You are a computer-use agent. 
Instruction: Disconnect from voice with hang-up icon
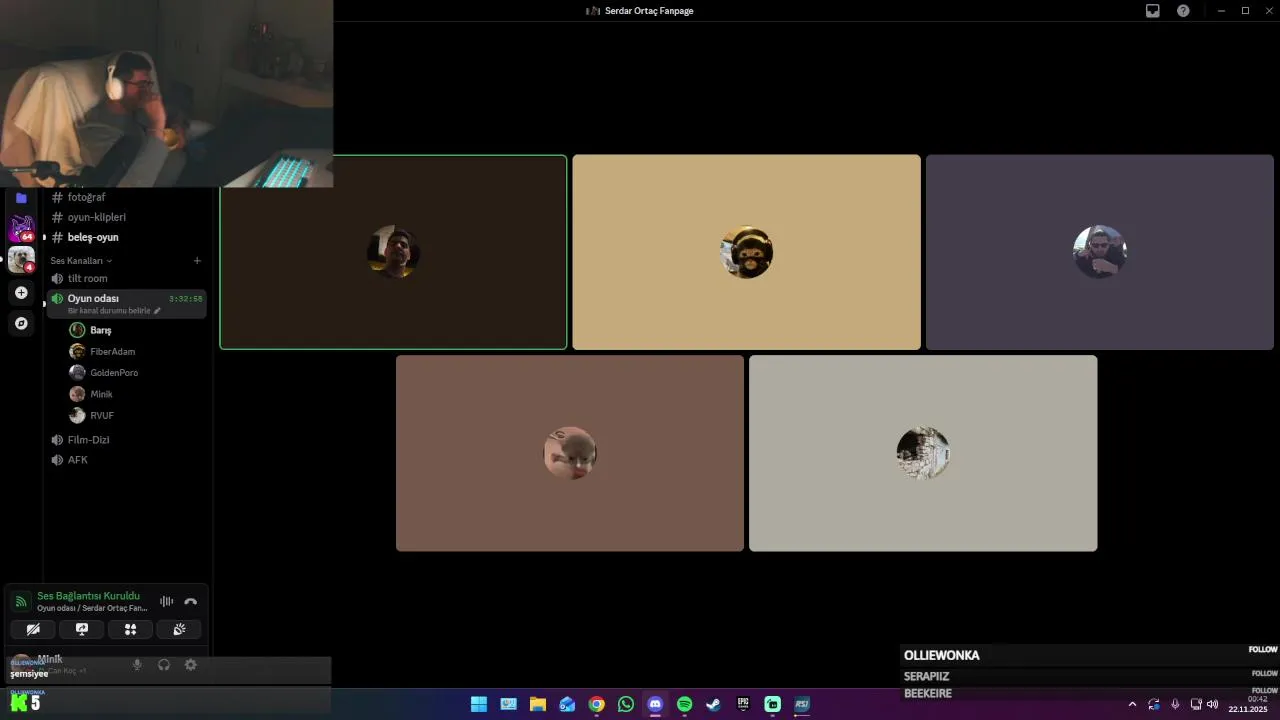(x=191, y=601)
